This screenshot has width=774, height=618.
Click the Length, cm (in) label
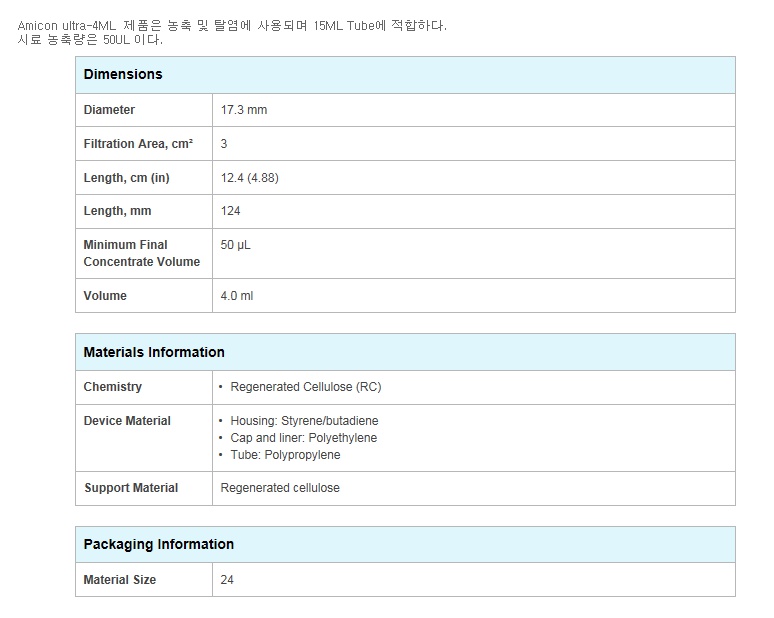point(126,178)
